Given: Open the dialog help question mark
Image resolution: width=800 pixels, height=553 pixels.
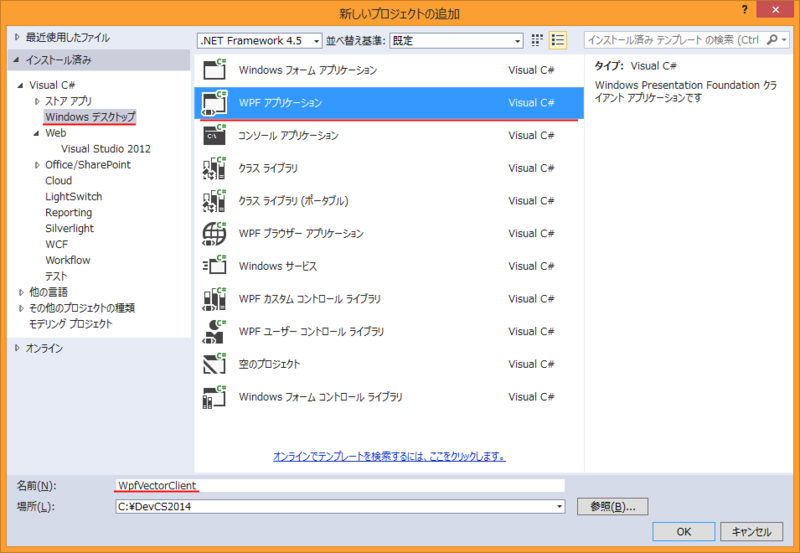Looking at the screenshot, I should coord(745,10).
